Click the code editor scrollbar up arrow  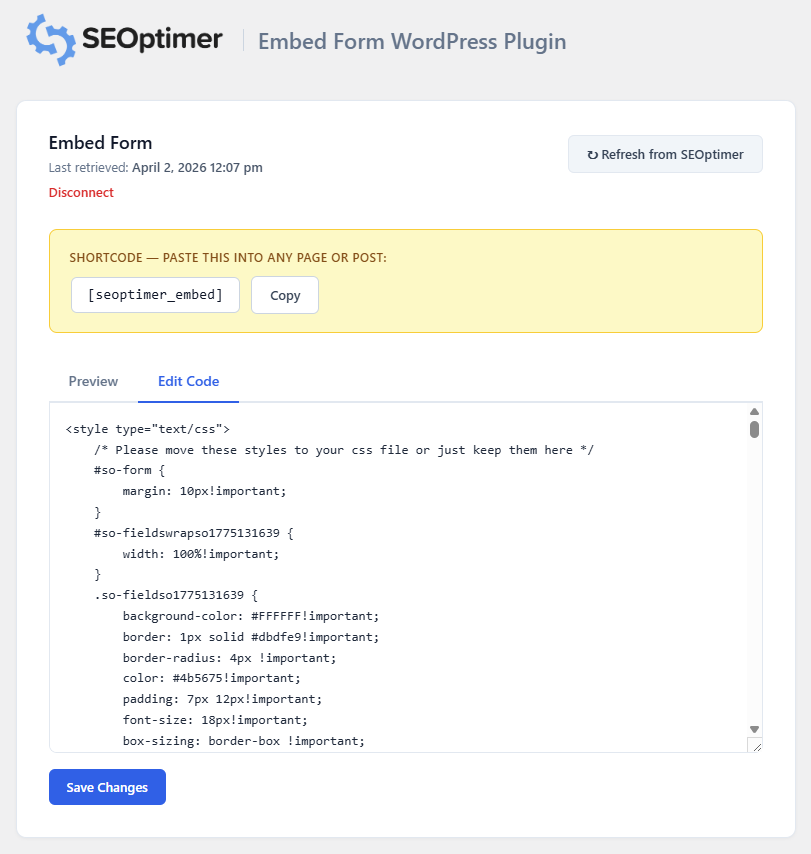click(x=755, y=410)
